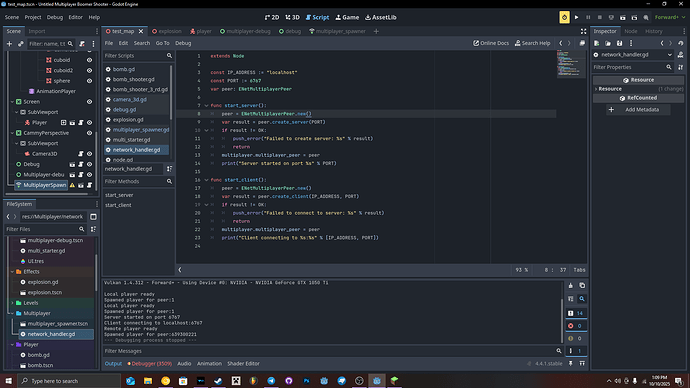Click the Add Metadata button
The height and width of the screenshot is (388, 690).
638,110
